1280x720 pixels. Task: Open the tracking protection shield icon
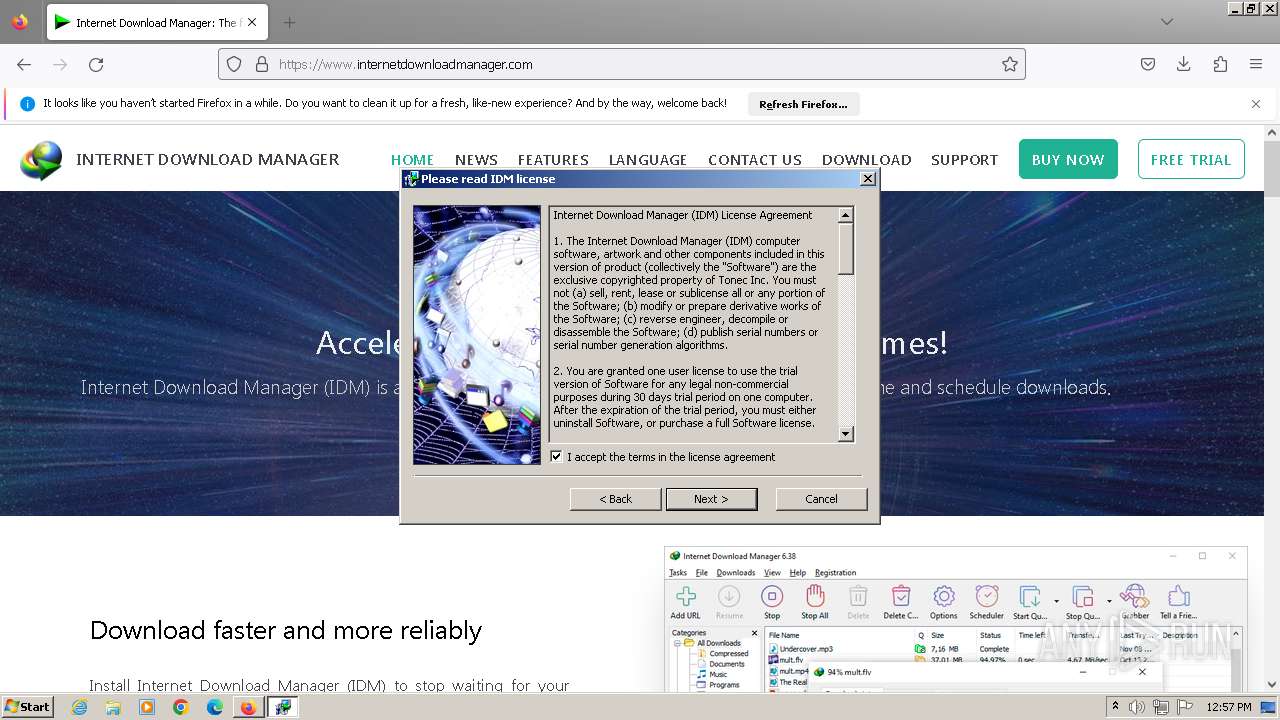click(234, 64)
